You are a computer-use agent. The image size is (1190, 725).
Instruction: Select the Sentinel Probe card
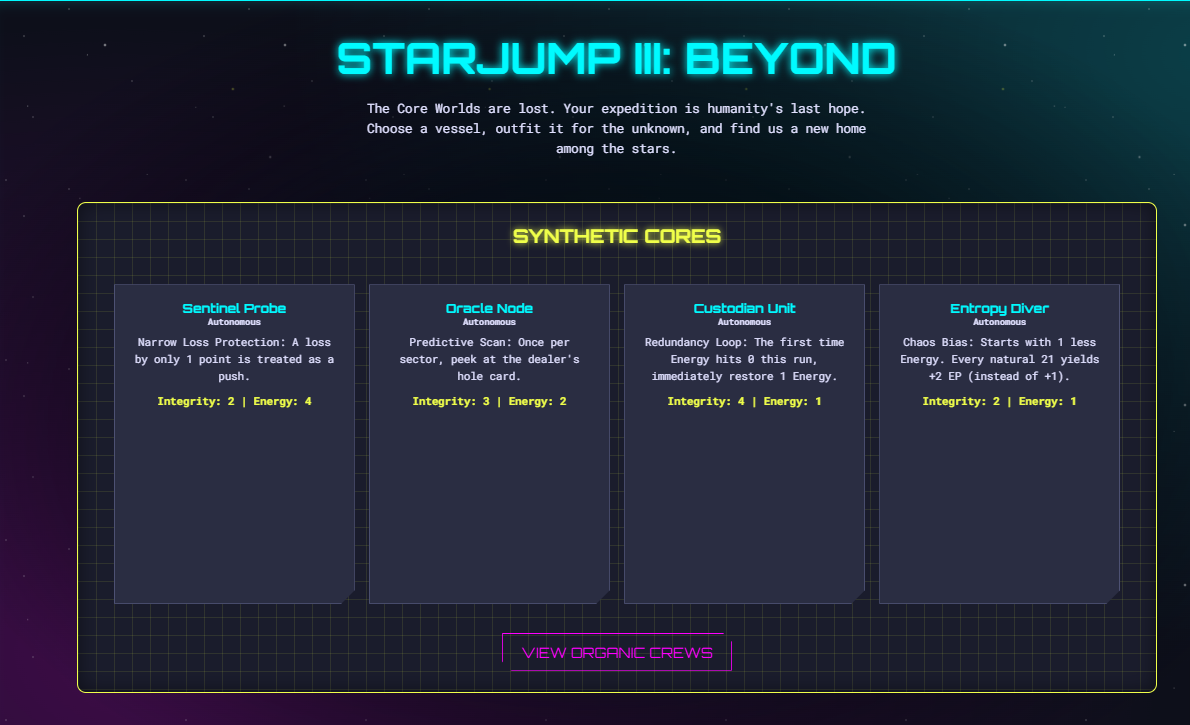pyautogui.click(x=235, y=444)
